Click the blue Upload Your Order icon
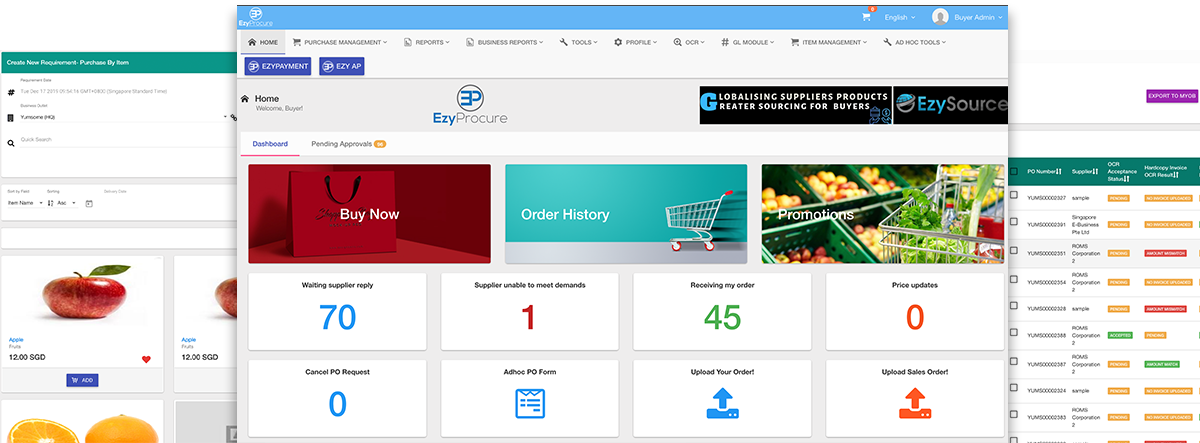 721,403
